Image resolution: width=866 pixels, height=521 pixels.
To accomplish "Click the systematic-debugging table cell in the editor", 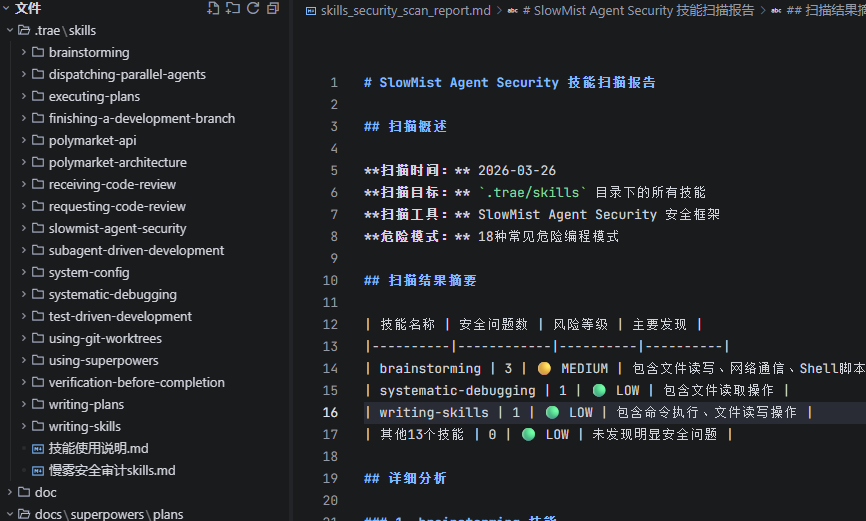I will [457, 391].
